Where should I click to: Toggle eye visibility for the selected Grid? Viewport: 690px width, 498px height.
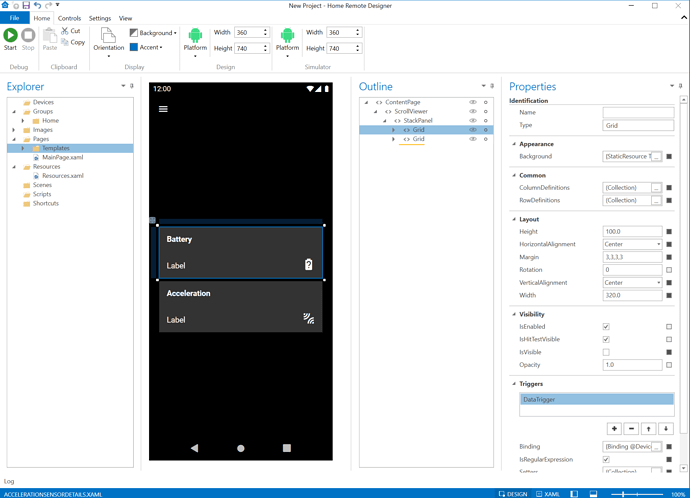473,130
